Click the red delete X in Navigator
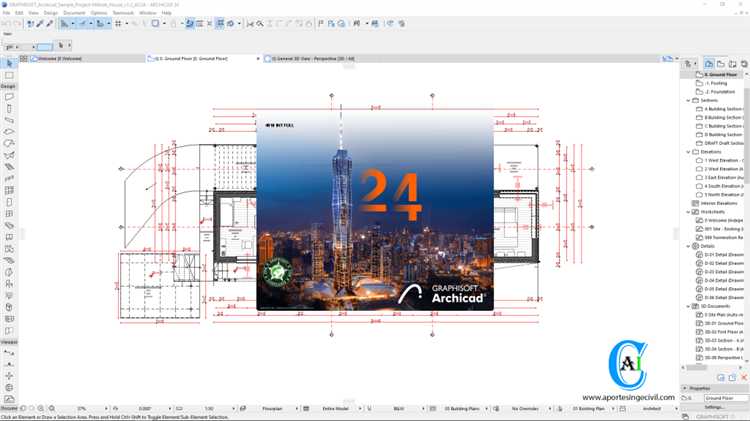Screen dimensions: 750x421 click(744, 378)
